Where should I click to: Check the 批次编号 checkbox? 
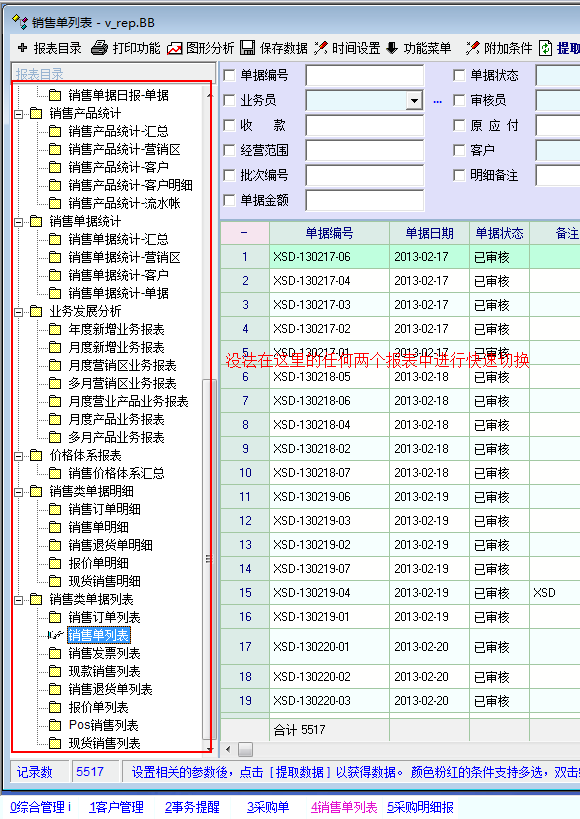(229, 176)
